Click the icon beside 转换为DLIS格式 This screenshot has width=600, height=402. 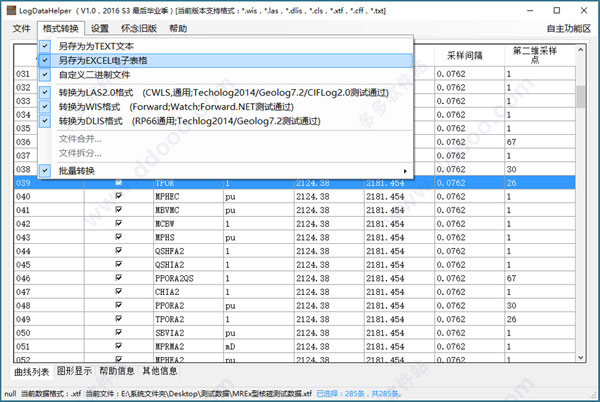45,121
